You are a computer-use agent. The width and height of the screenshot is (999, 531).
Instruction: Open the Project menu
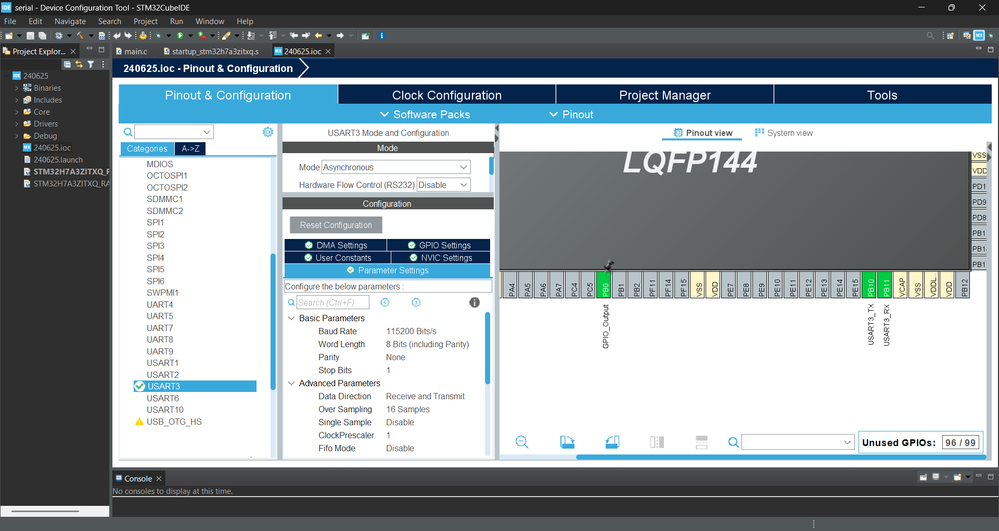145,21
